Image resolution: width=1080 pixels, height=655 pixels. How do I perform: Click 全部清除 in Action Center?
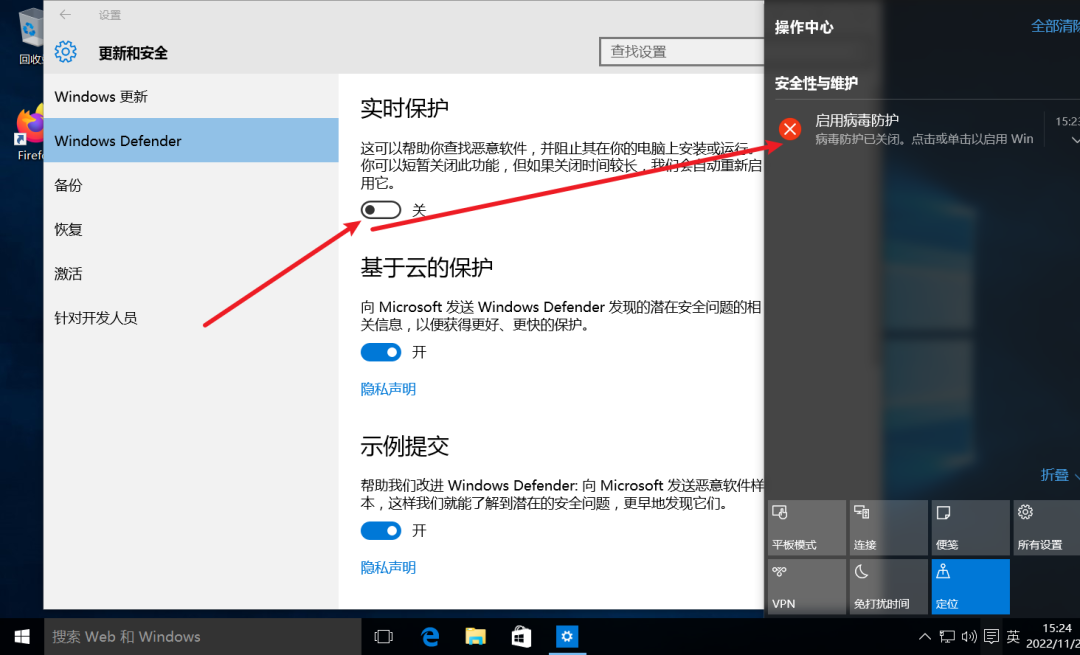[x=1055, y=26]
